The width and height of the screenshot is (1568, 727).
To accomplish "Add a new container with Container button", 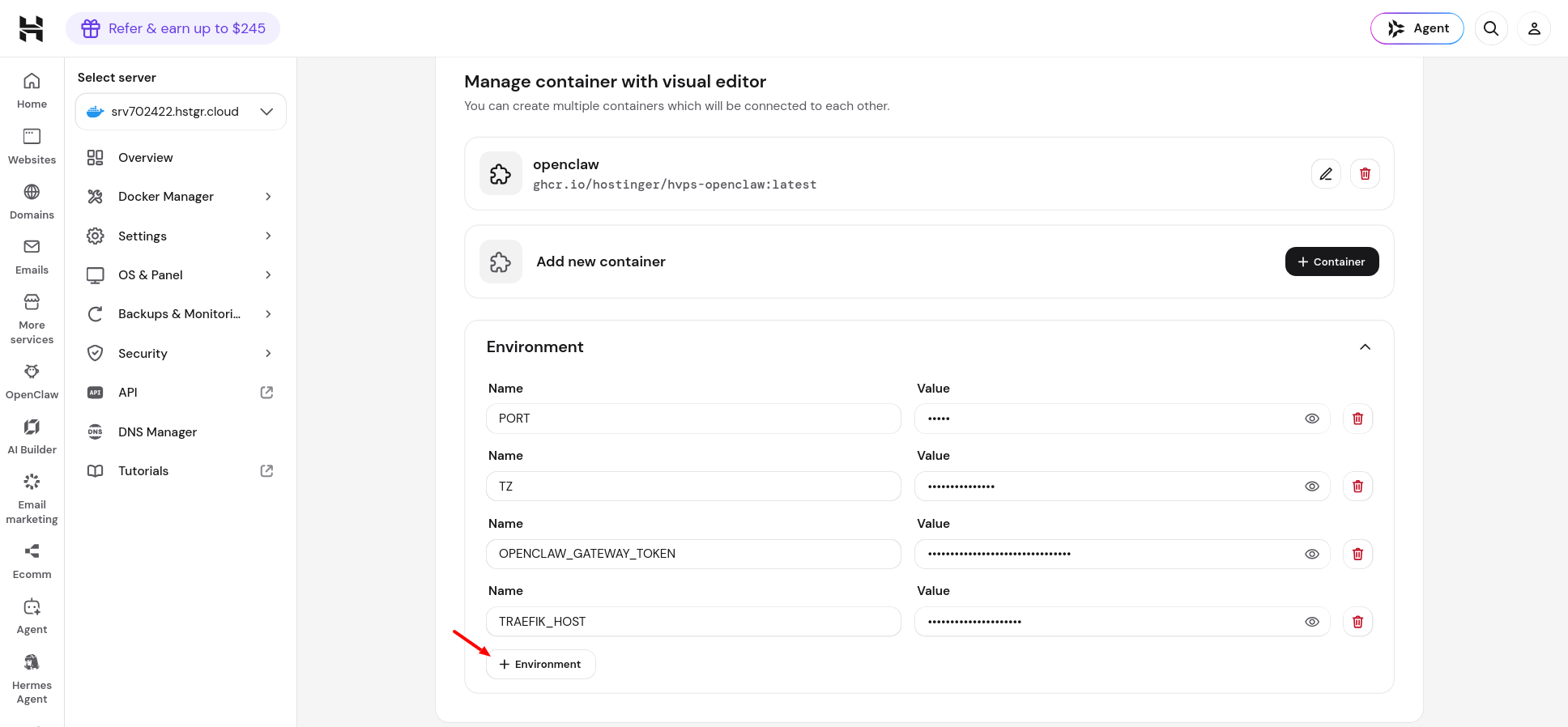I will pyautogui.click(x=1332, y=261).
